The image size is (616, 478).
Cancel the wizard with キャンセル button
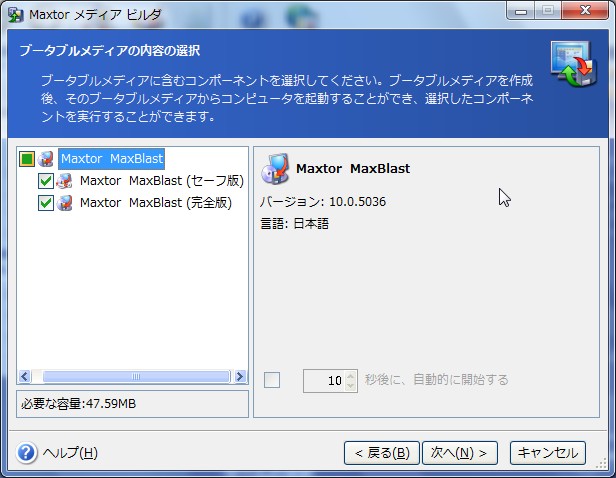click(548, 453)
